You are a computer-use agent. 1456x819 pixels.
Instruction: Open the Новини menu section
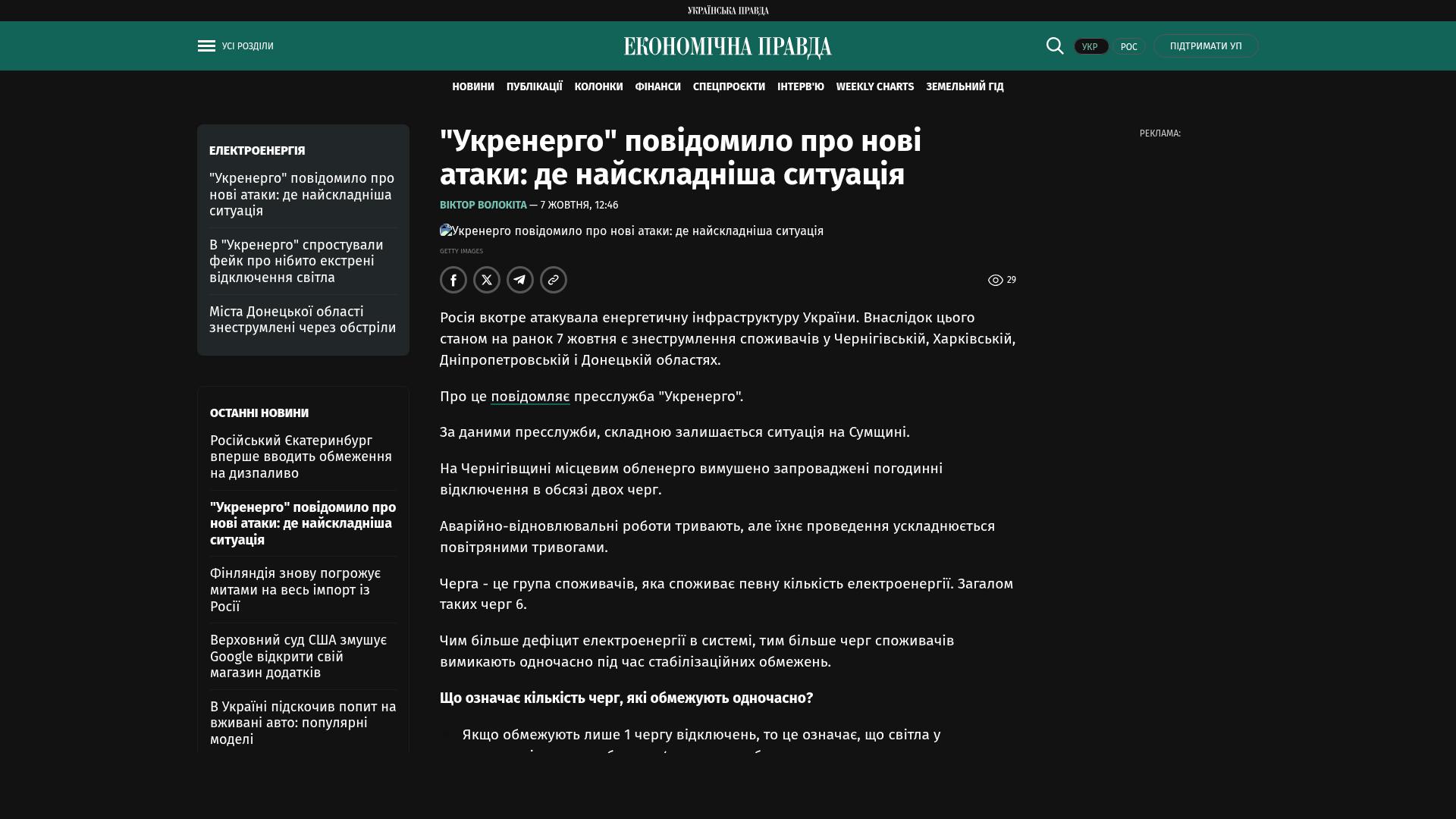(x=472, y=87)
